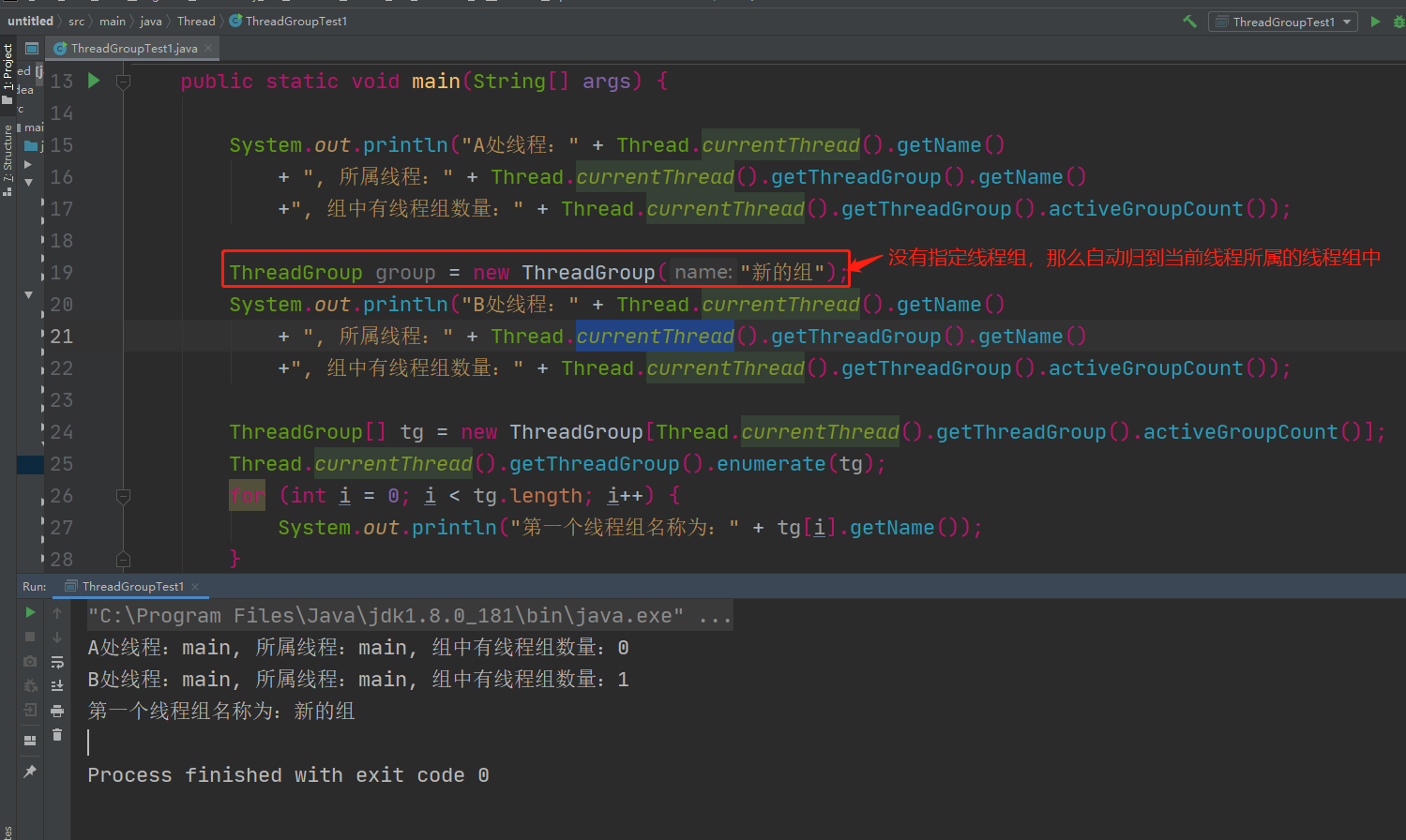Close the ThreadGroupTest1 Run panel tab
Screen dimensions: 1406x840
tap(195, 587)
